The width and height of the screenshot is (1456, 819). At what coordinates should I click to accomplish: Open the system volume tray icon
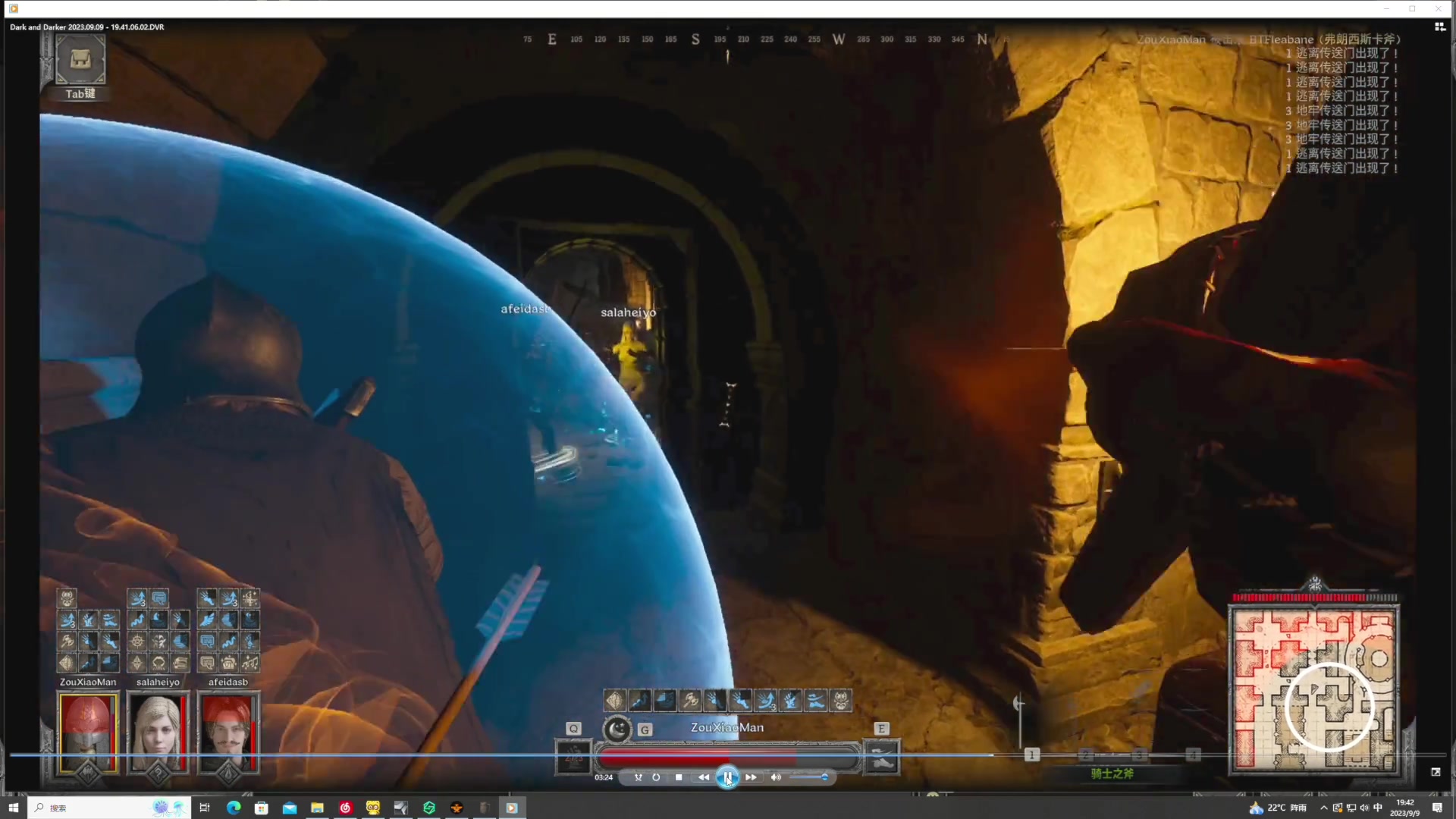(x=1364, y=808)
